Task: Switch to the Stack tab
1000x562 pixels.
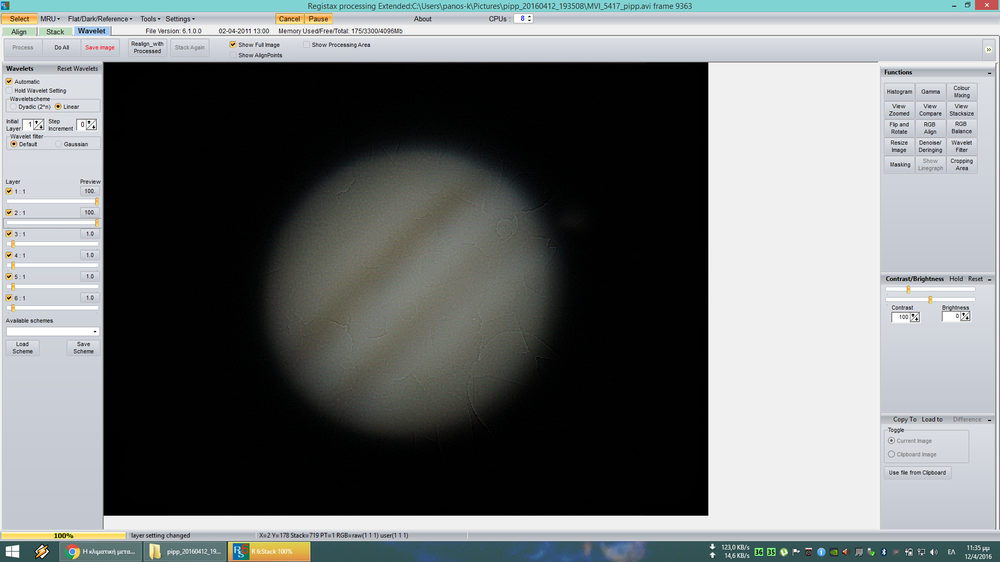Action: (x=55, y=32)
